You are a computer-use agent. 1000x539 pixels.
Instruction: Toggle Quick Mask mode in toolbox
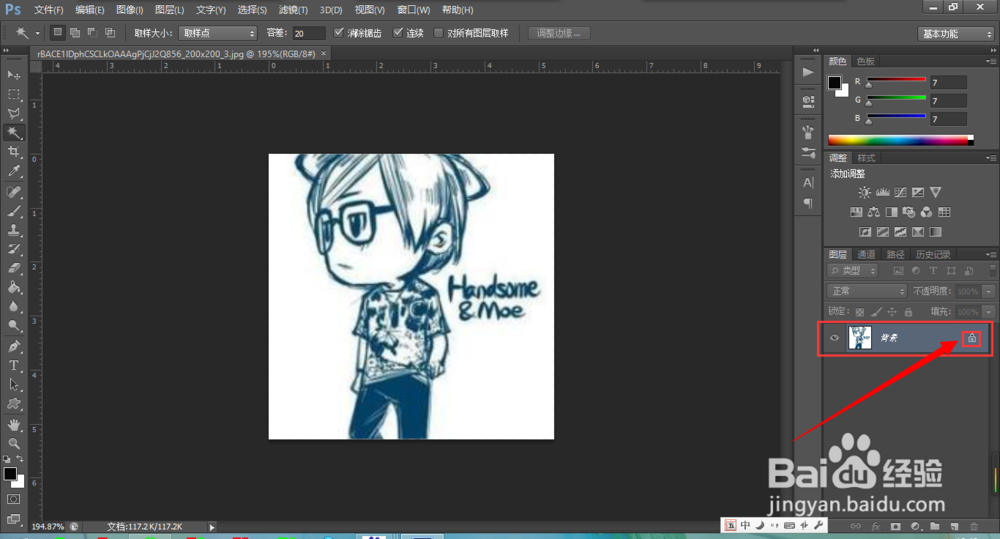13,499
